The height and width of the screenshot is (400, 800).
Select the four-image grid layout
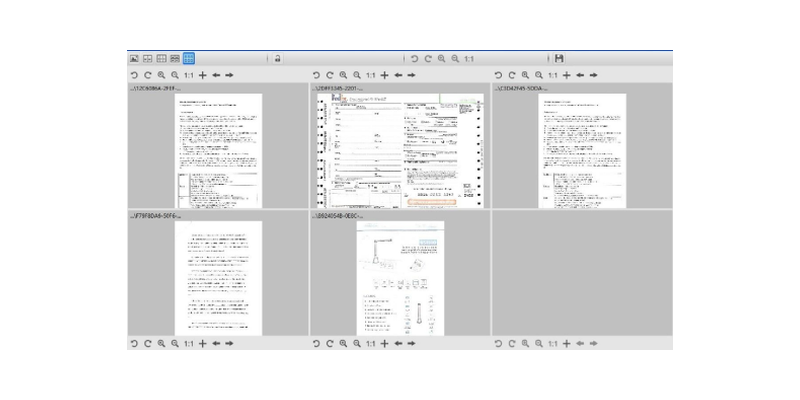pos(161,59)
